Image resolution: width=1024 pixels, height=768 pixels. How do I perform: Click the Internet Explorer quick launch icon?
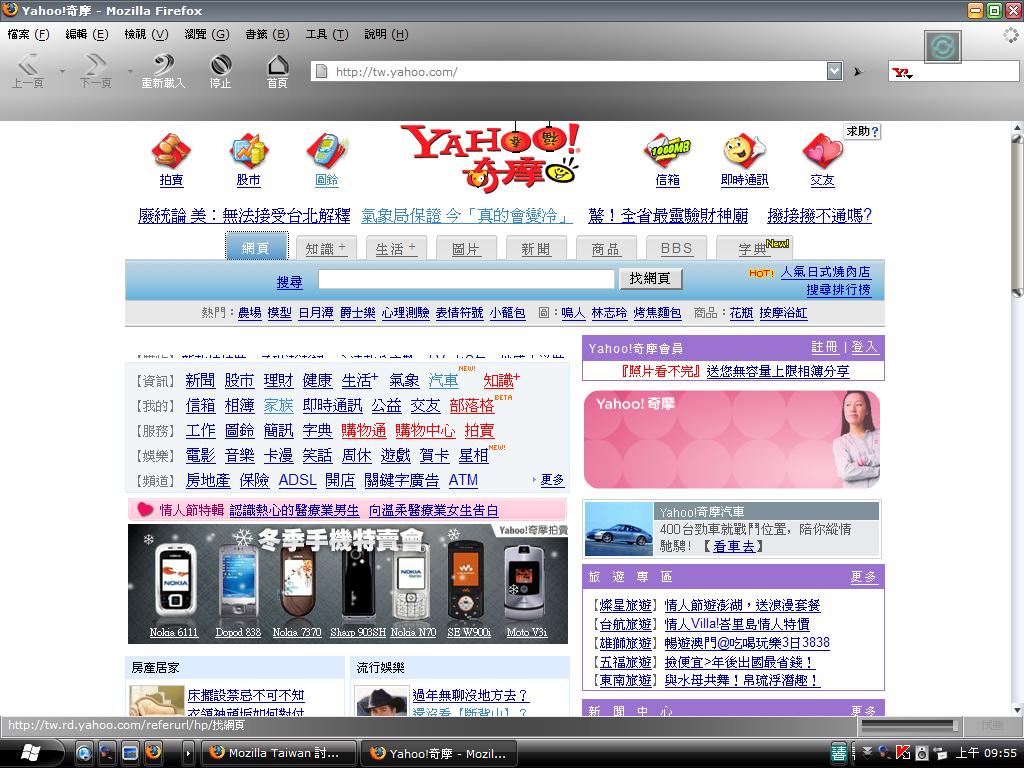pyautogui.click(x=84, y=753)
